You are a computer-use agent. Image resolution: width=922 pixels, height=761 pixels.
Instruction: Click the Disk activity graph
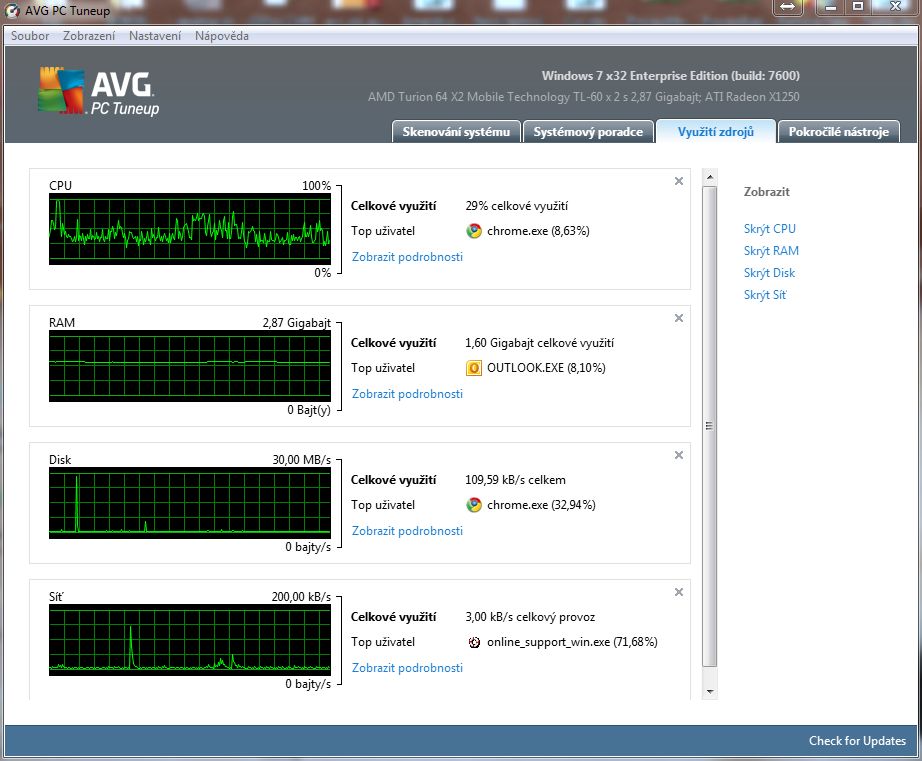tap(190, 503)
